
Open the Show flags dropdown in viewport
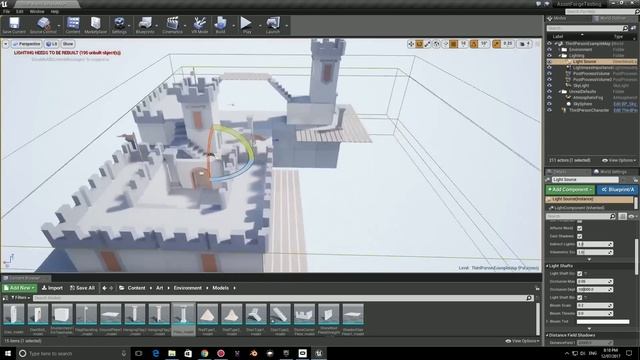point(68,44)
